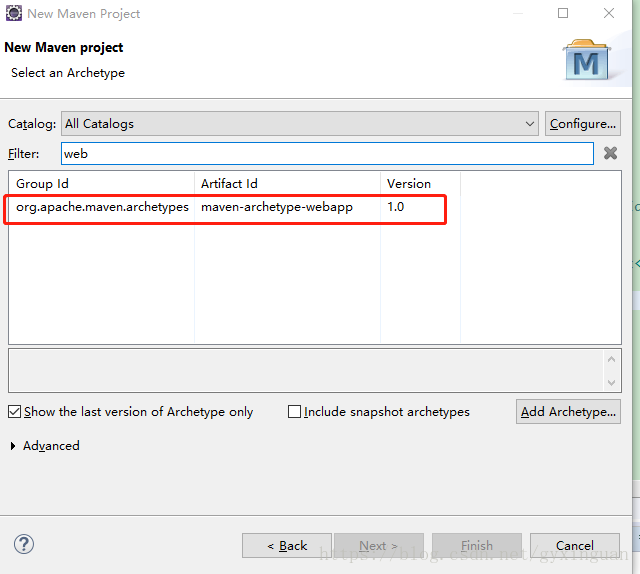
Task: Click the Finish button
Action: pos(477,545)
